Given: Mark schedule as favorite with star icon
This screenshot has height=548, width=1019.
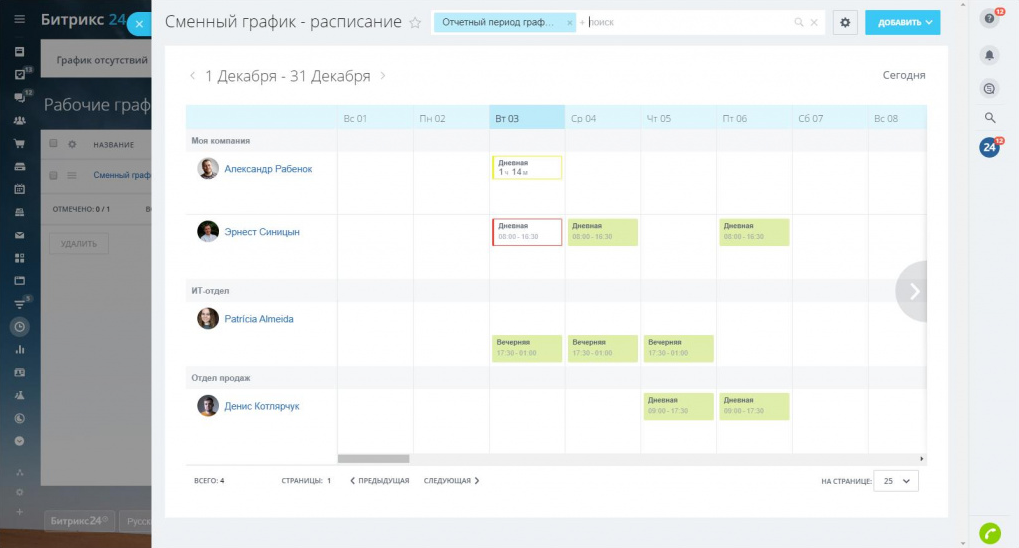Looking at the screenshot, I should coord(415,23).
